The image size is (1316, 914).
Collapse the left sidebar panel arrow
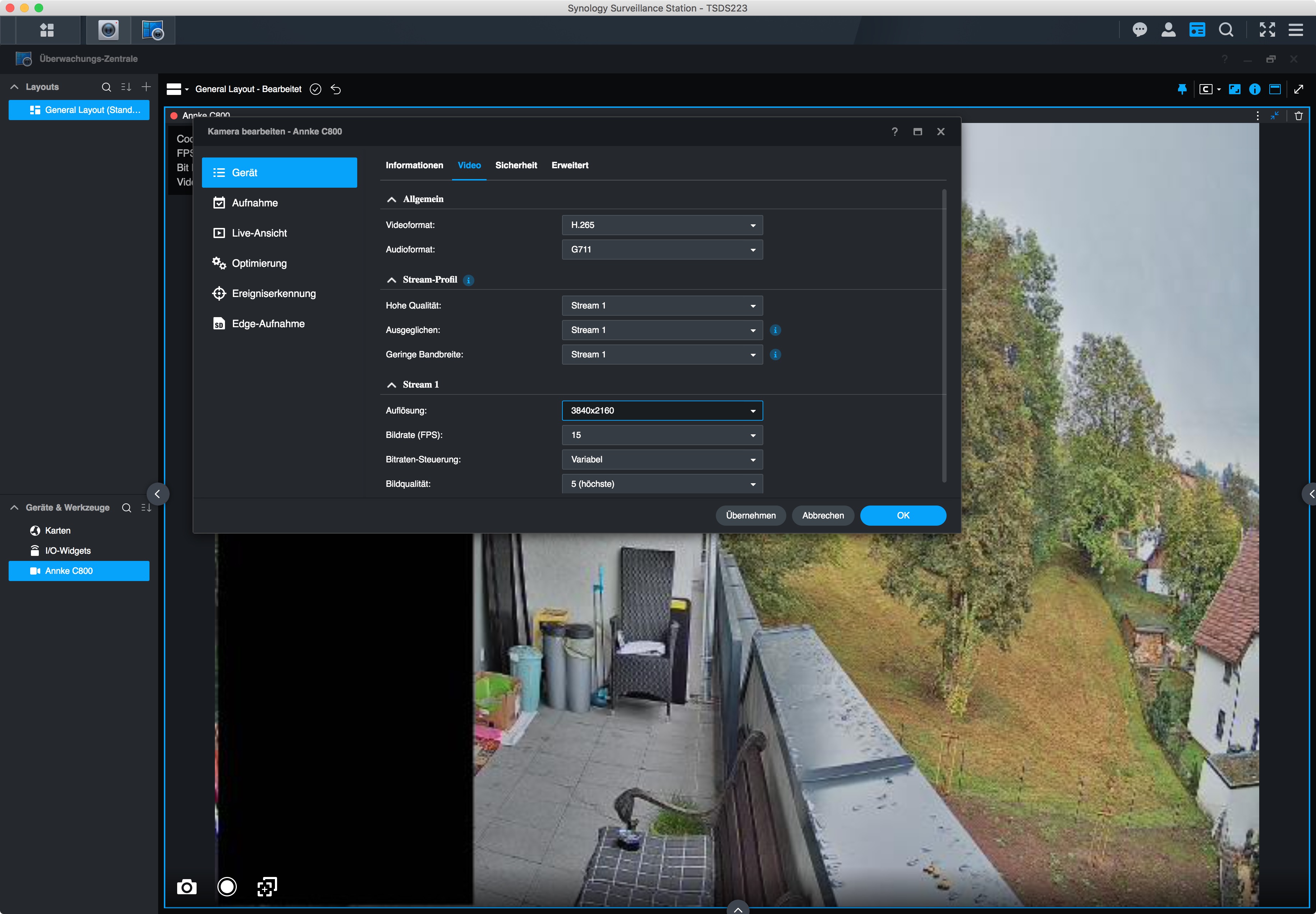pyautogui.click(x=157, y=494)
